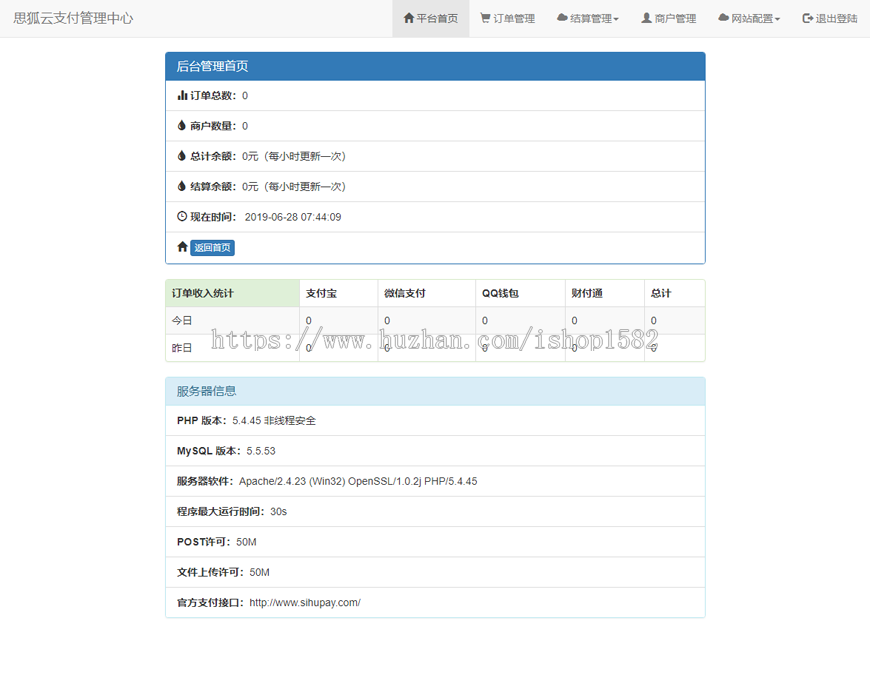Viewport: 870px width, 675px height.
Task: Expand the 结算管理 dropdown menu
Action: point(588,18)
